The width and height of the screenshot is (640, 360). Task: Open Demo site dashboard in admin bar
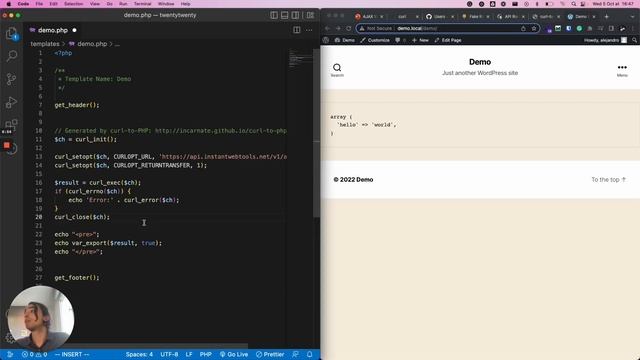pyautogui.click(x=344, y=40)
